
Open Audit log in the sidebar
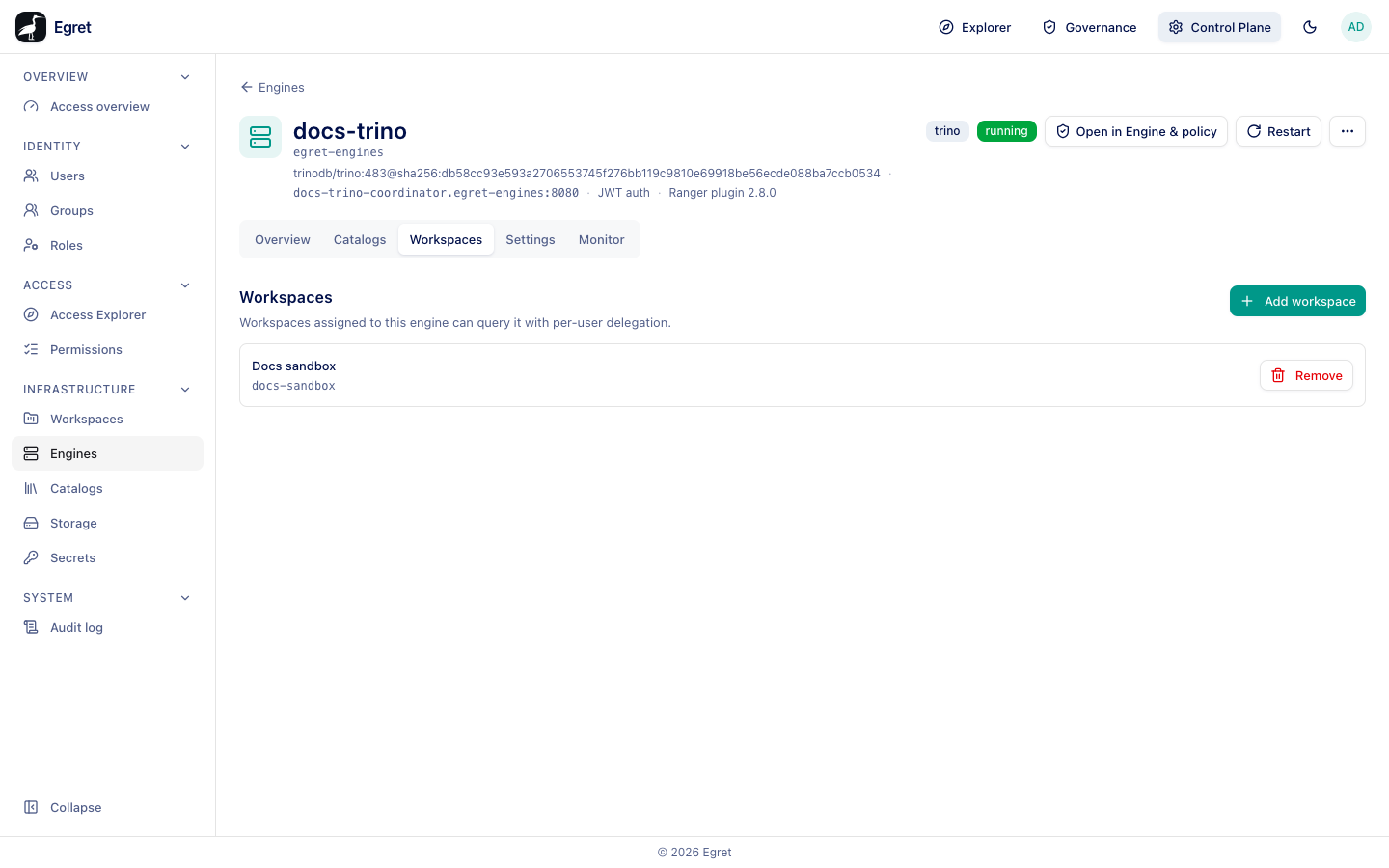click(107, 627)
